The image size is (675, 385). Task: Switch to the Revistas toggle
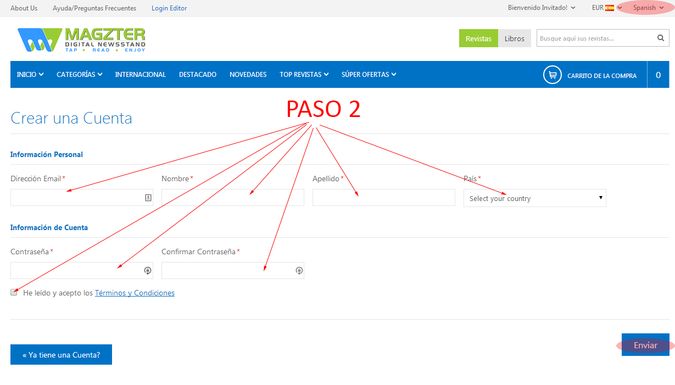pos(478,38)
